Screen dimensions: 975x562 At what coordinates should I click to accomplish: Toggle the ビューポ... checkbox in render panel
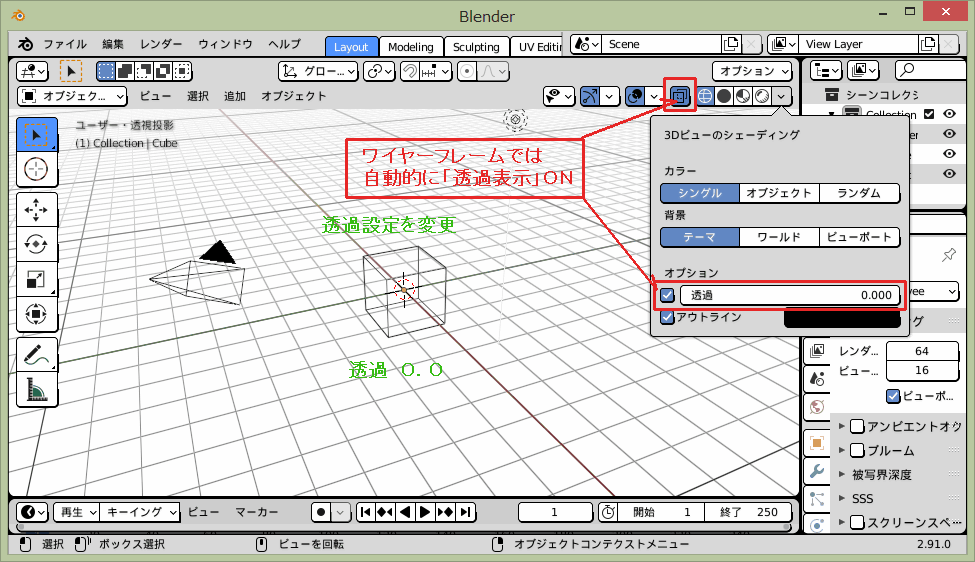tap(893, 396)
